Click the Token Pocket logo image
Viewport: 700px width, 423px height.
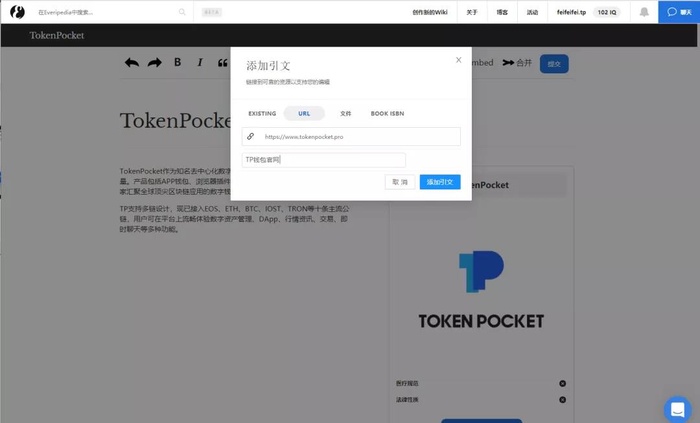pos(481,290)
